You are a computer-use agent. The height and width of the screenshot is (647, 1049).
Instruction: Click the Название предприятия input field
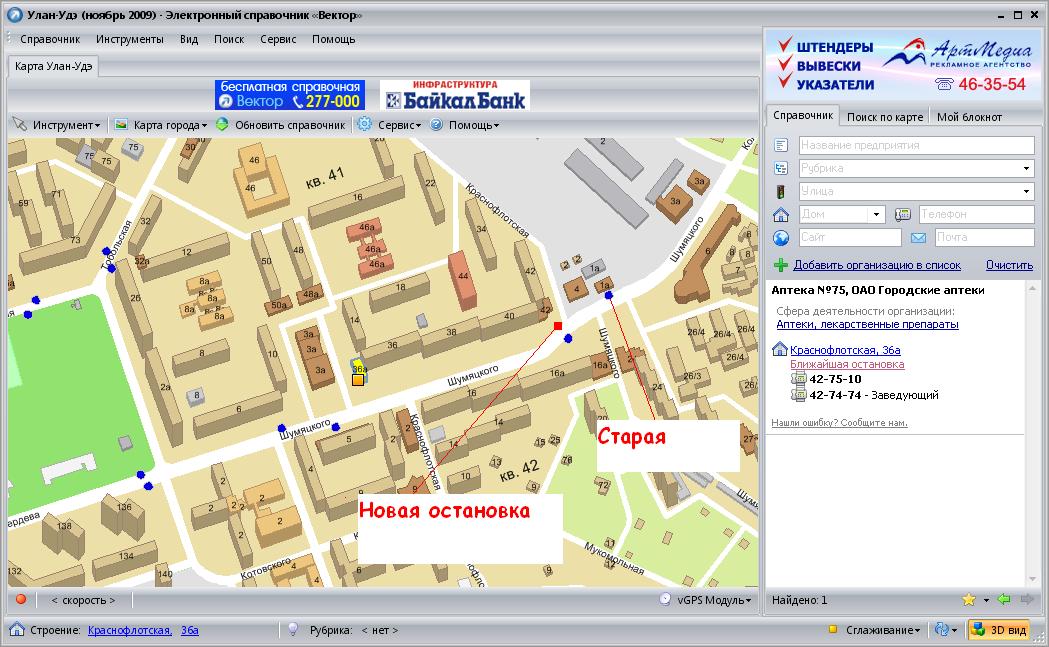click(x=915, y=145)
